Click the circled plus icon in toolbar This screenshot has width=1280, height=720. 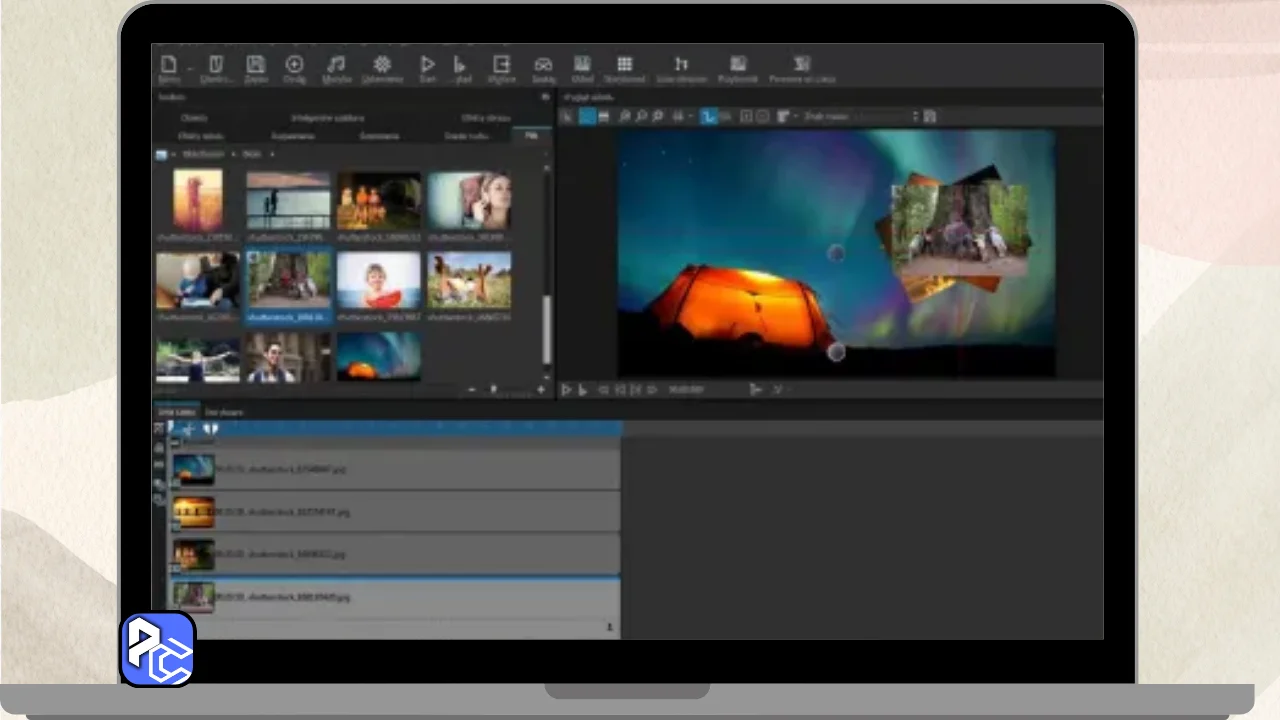pos(294,65)
